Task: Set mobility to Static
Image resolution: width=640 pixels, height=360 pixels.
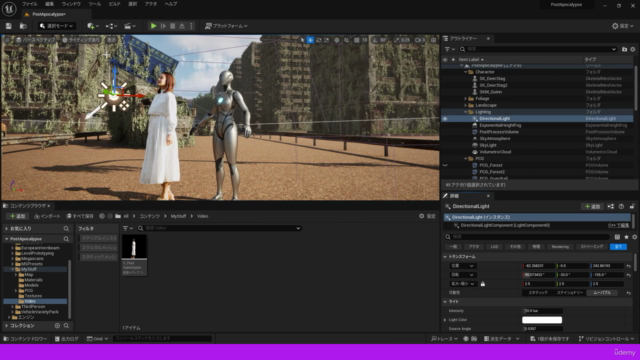Action: coord(538,293)
